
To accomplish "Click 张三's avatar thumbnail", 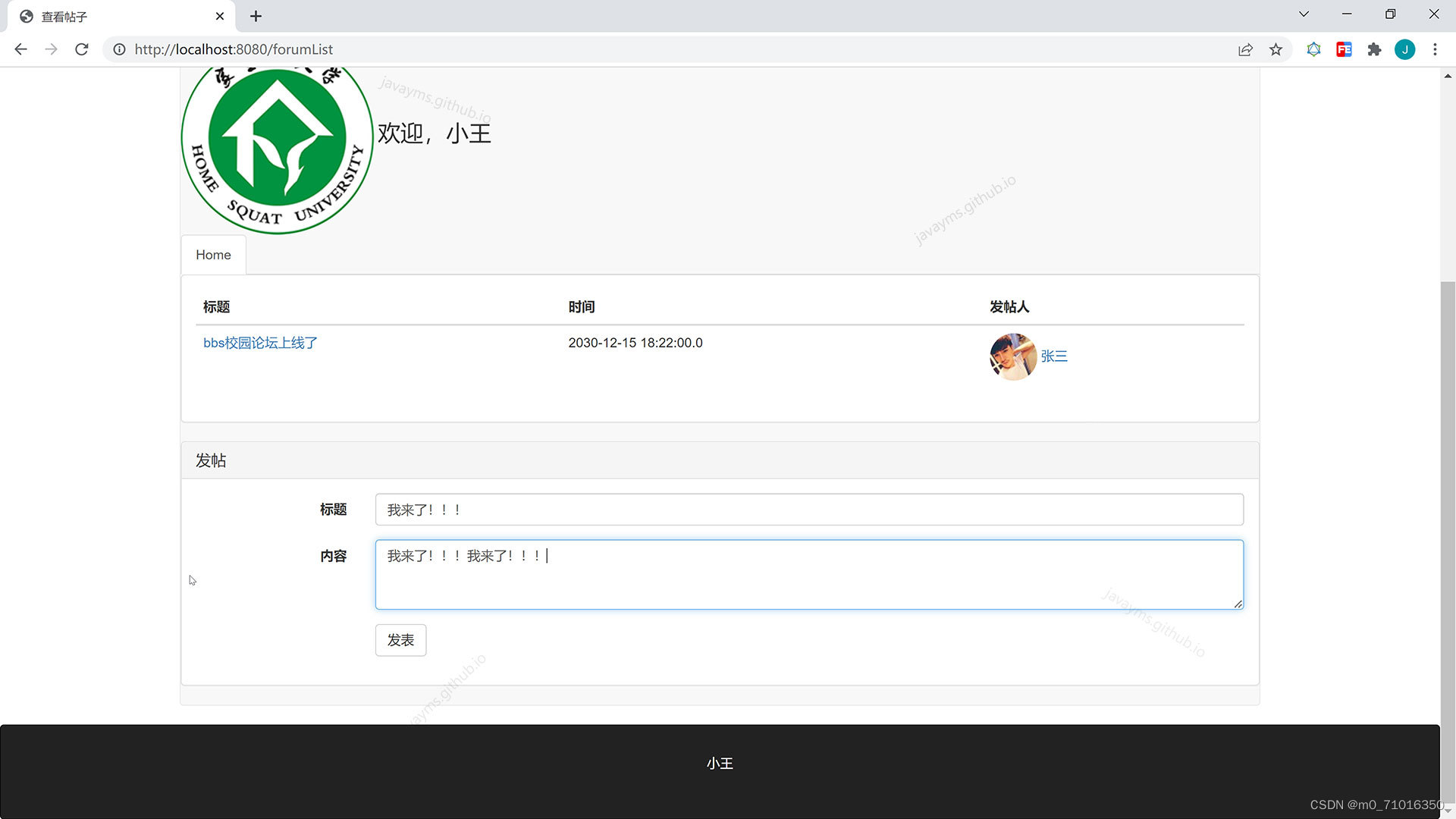I will click(x=1012, y=356).
